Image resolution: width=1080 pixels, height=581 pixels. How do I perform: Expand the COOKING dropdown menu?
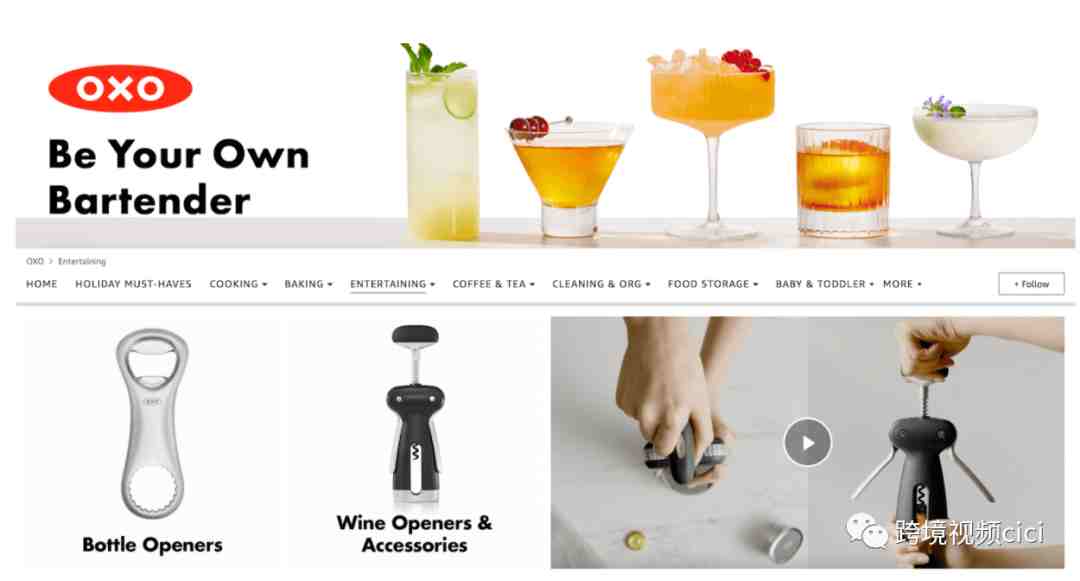pos(238,284)
